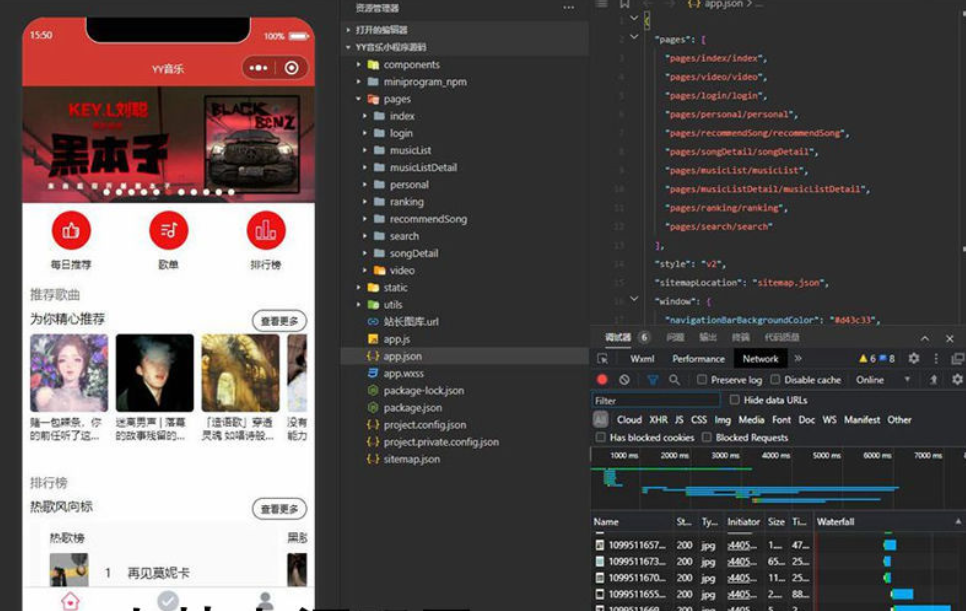Open the personal profile tab bar icon
The height and width of the screenshot is (611, 966).
click(266, 601)
